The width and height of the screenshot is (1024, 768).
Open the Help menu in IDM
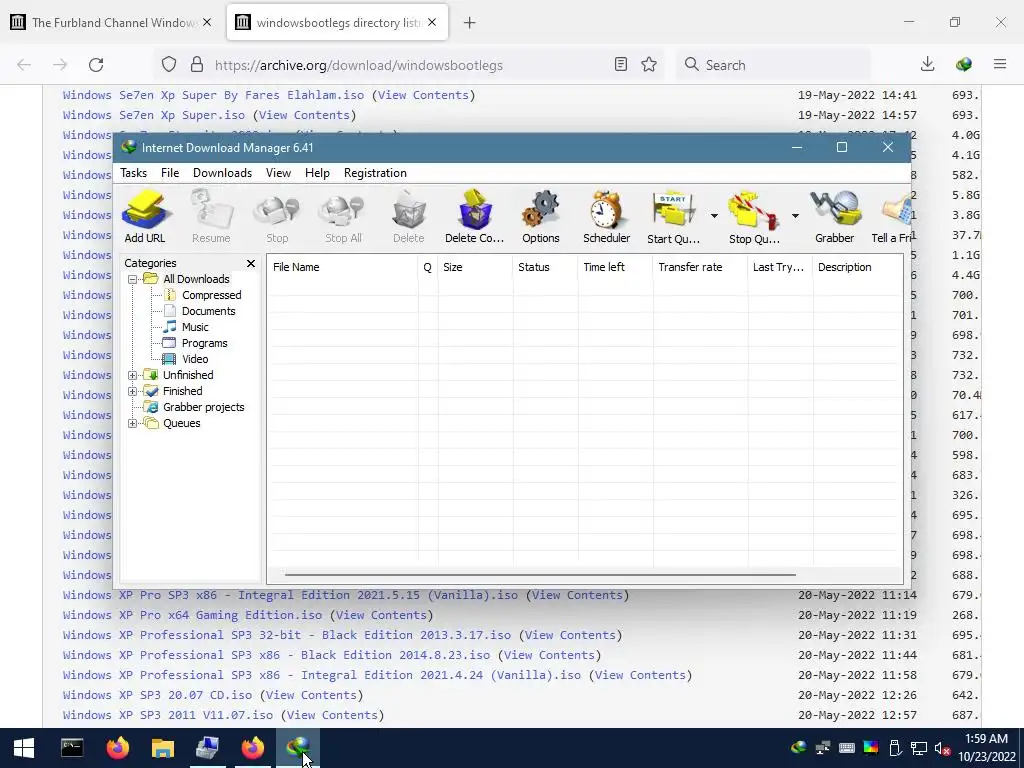[x=317, y=173]
